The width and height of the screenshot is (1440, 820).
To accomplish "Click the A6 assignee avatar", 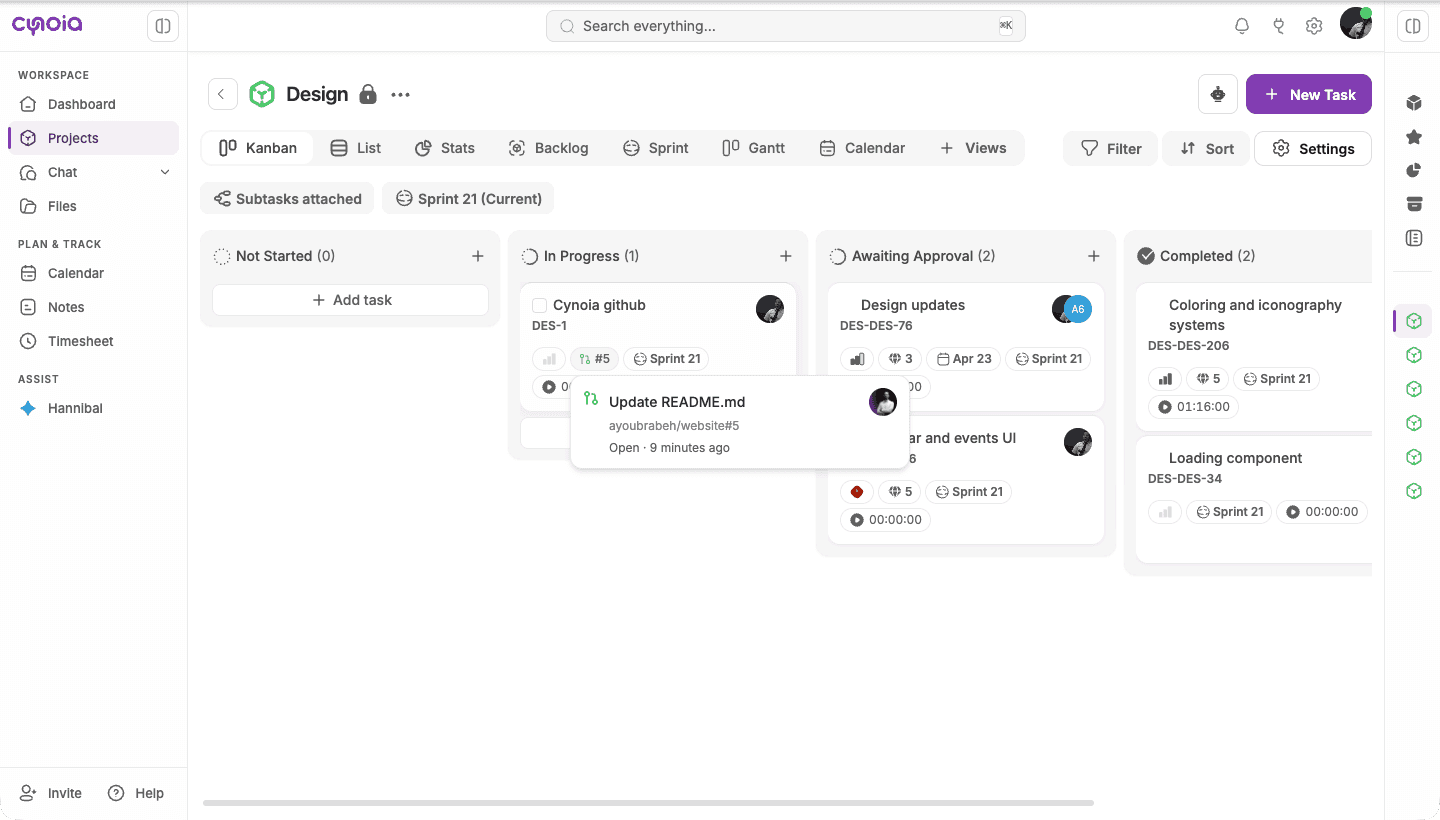I will click(x=1078, y=309).
